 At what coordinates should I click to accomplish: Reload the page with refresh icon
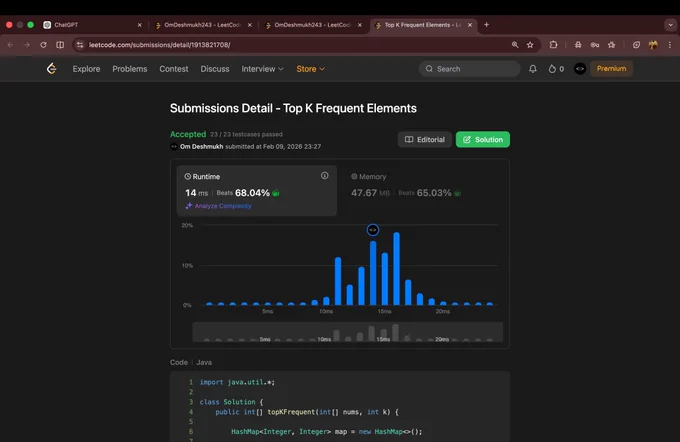click(x=43, y=45)
